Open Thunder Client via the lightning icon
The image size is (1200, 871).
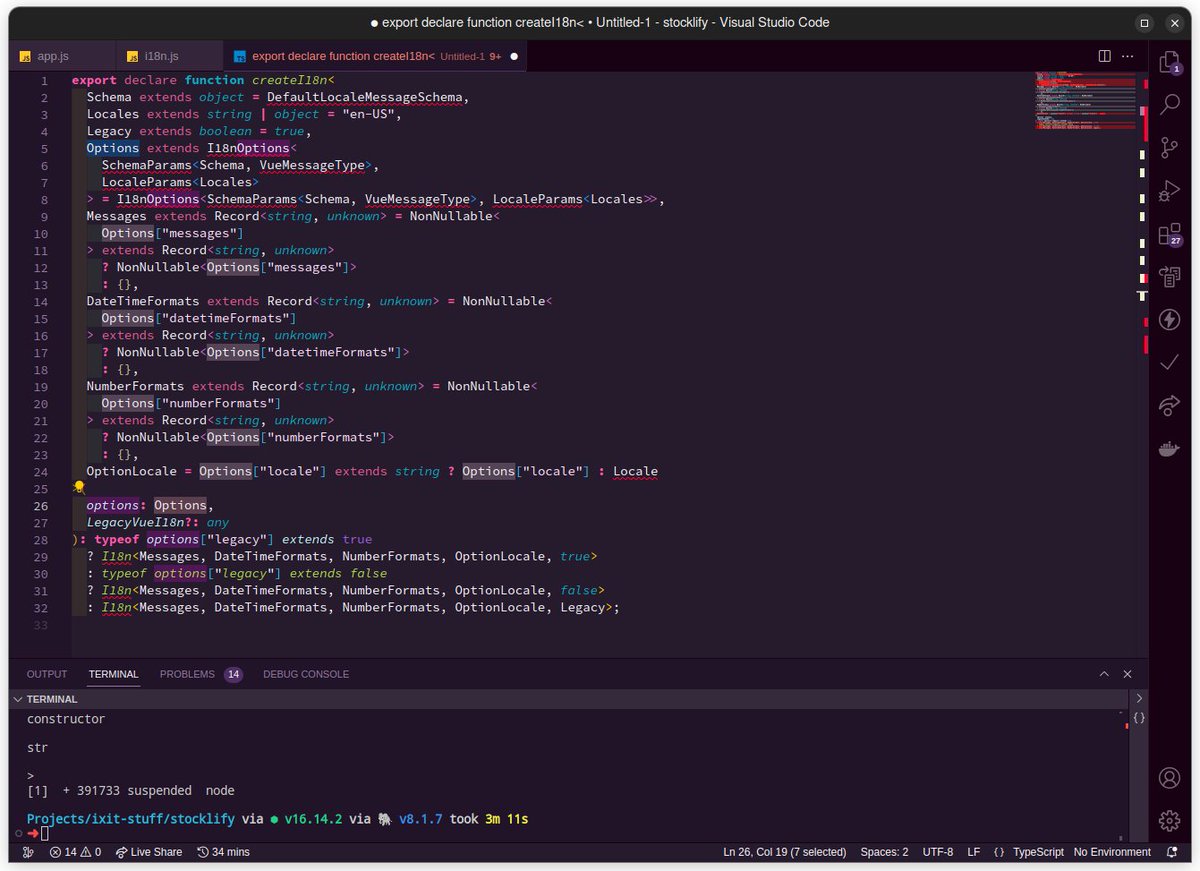[1170, 319]
